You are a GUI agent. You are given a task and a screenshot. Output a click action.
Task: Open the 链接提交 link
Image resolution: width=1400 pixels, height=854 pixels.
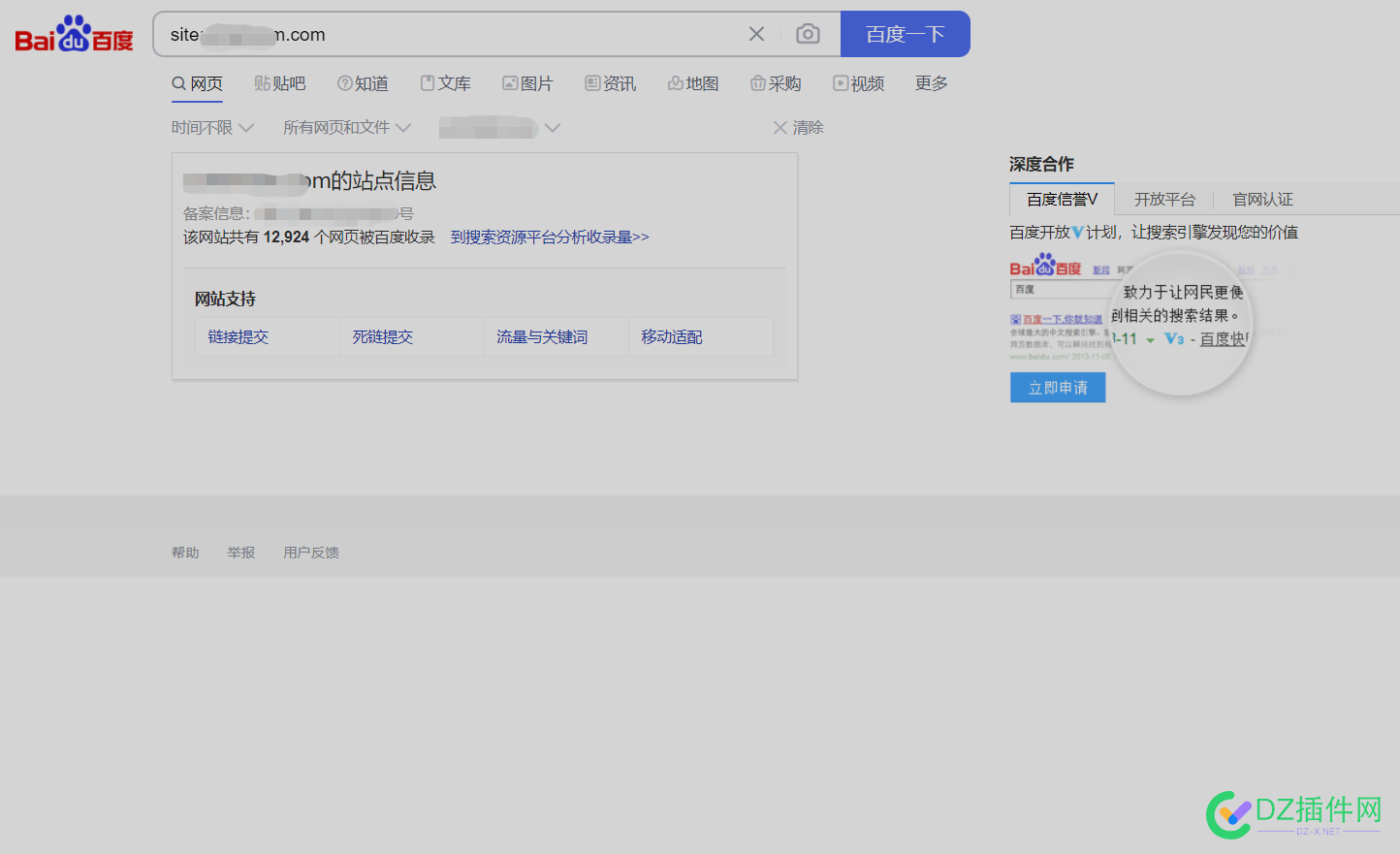[x=238, y=336]
